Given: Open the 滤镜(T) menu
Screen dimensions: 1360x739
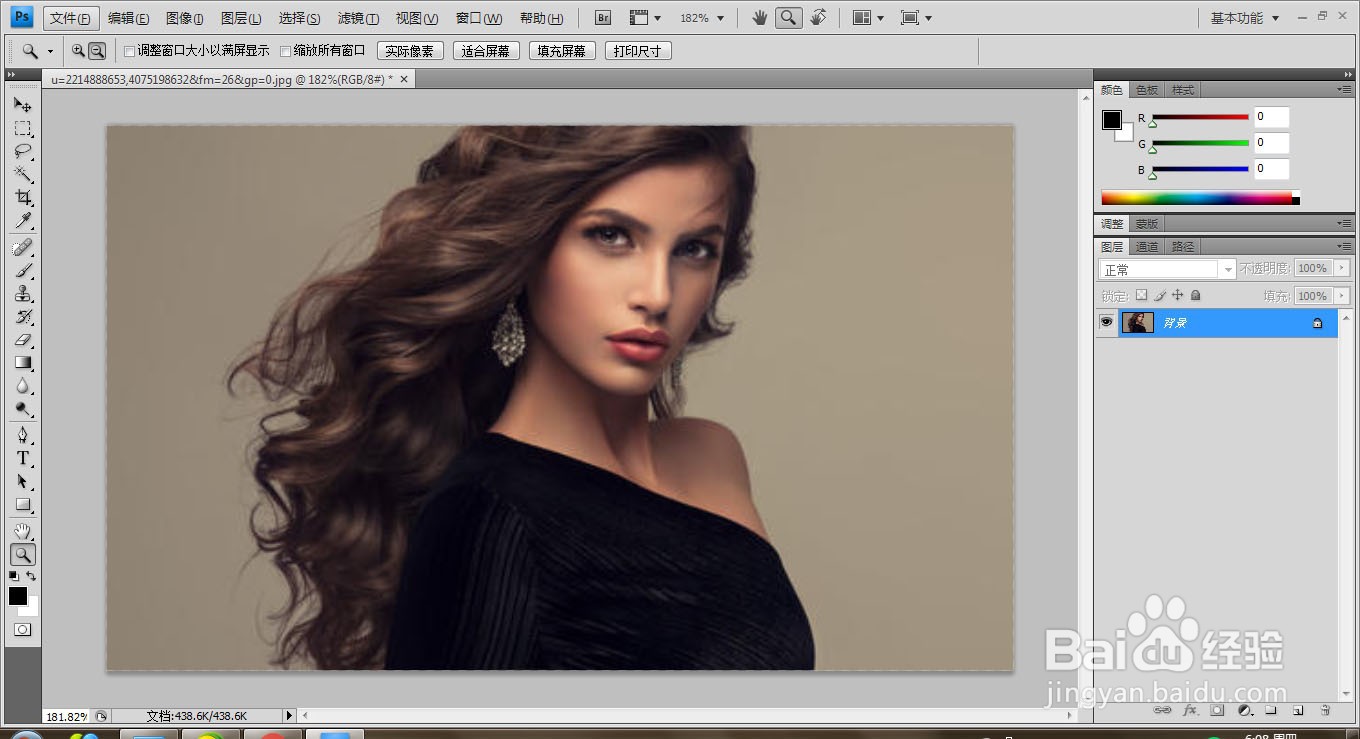Looking at the screenshot, I should (x=358, y=18).
